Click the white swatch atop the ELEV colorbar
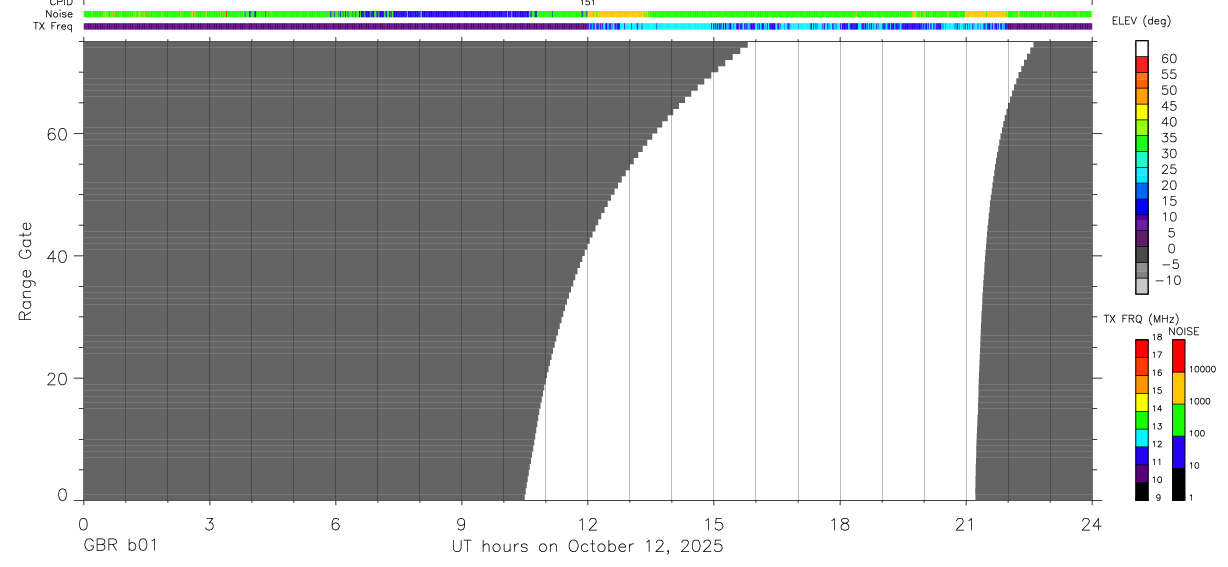The height and width of the screenshot is (567, 1228). pos(1142,49)
